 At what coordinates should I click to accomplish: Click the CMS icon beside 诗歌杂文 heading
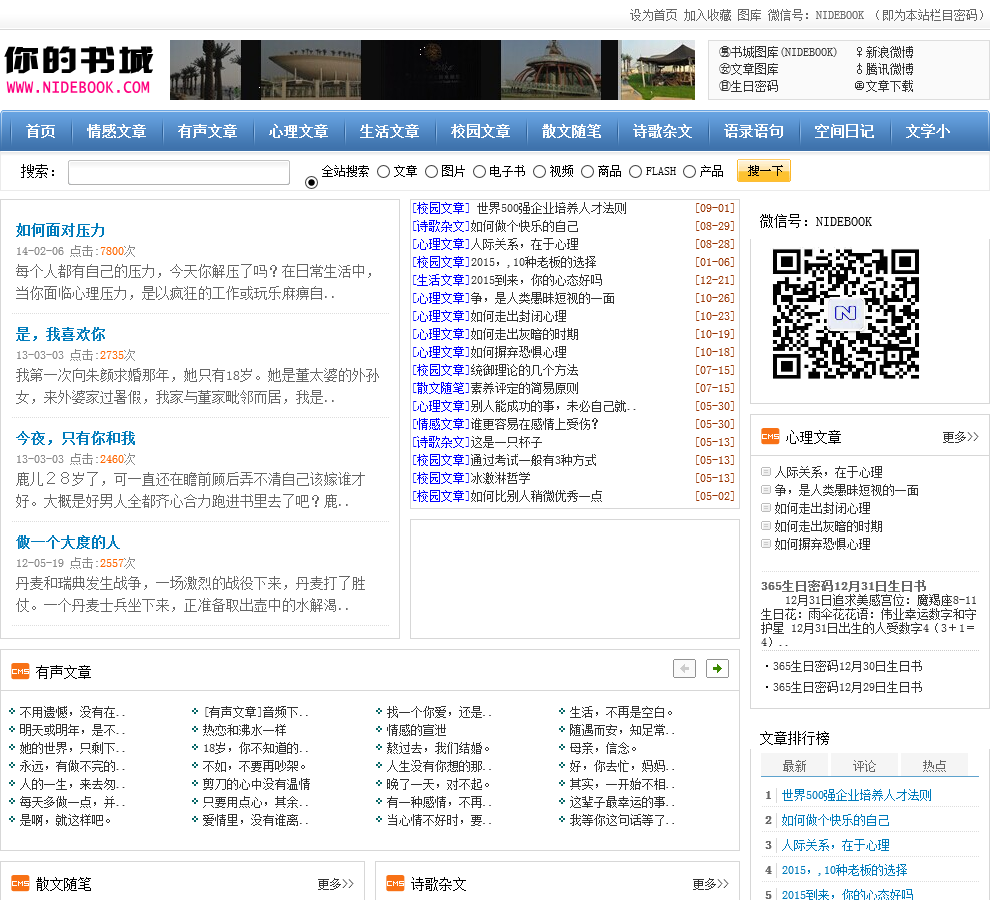395,883
